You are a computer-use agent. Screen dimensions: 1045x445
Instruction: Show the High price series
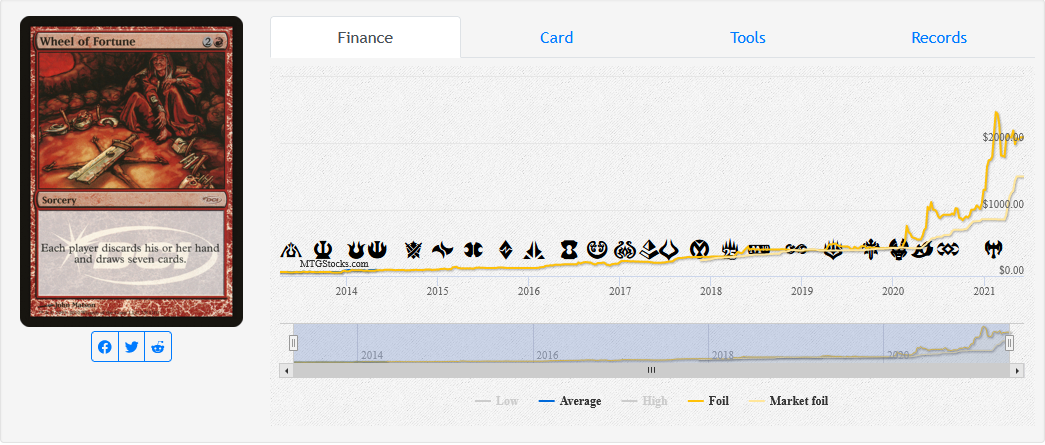[x=644, y=401]
